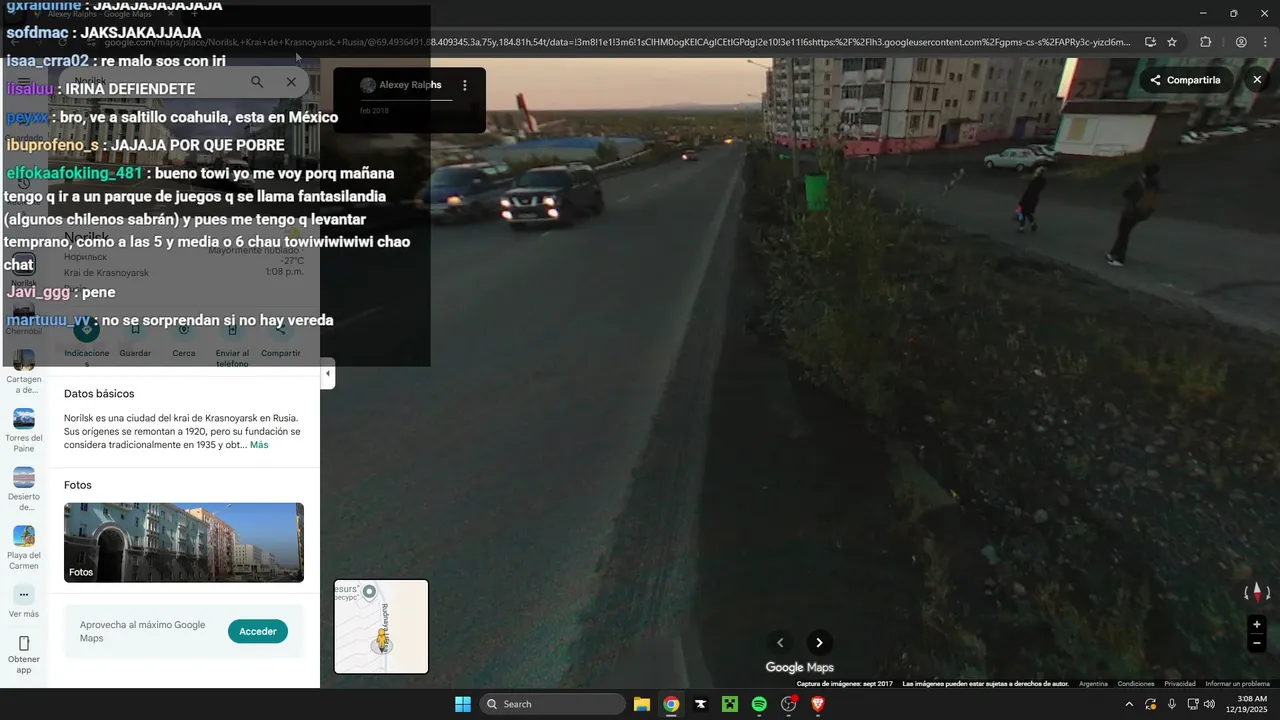Click search magnifier in Maps search box
This screenshot has height=720, width=1280.
point(257,82)
